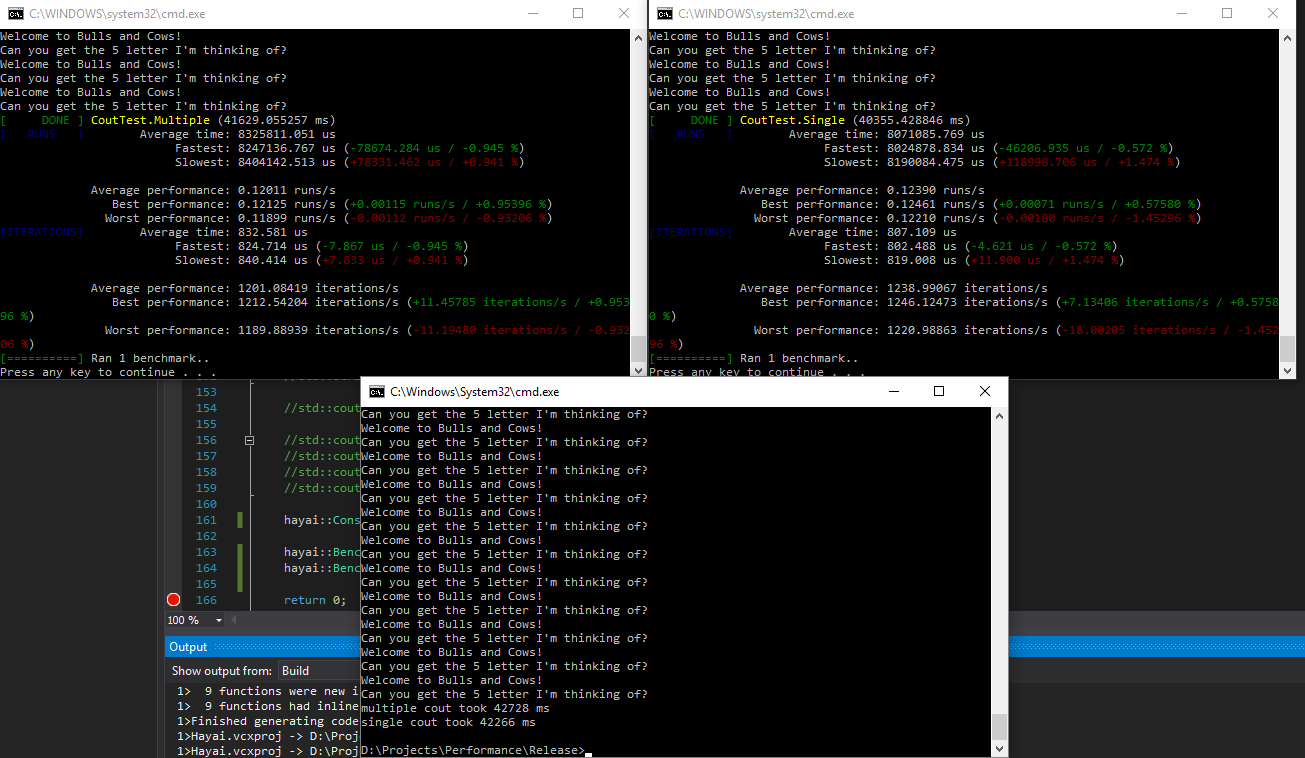Collapse the code block at line 156
Viewport: 1305px width, 758px height.
(250, 440)
